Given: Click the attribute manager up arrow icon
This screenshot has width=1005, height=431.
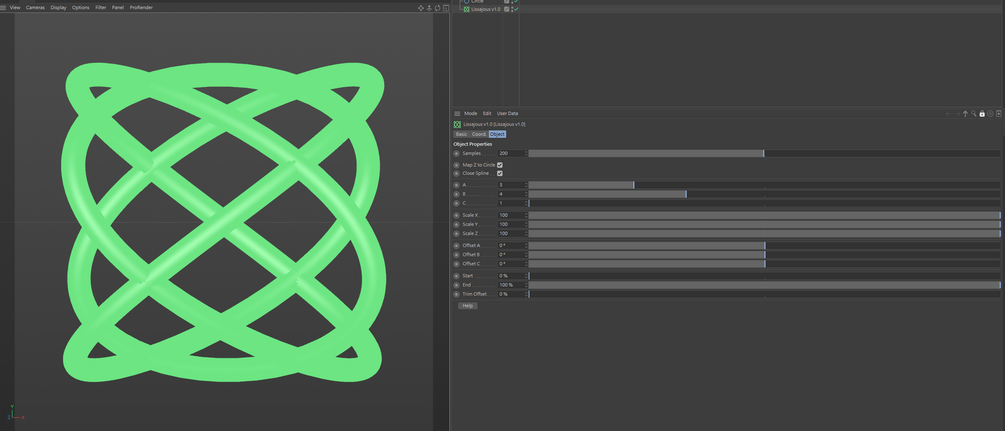Looking at the screenshot, I should click(x=965, y=114).
